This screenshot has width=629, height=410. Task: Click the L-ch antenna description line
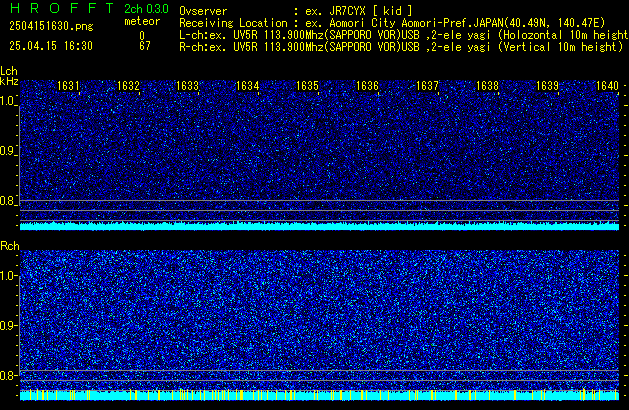pyautogui.click(x=404, y=35)
